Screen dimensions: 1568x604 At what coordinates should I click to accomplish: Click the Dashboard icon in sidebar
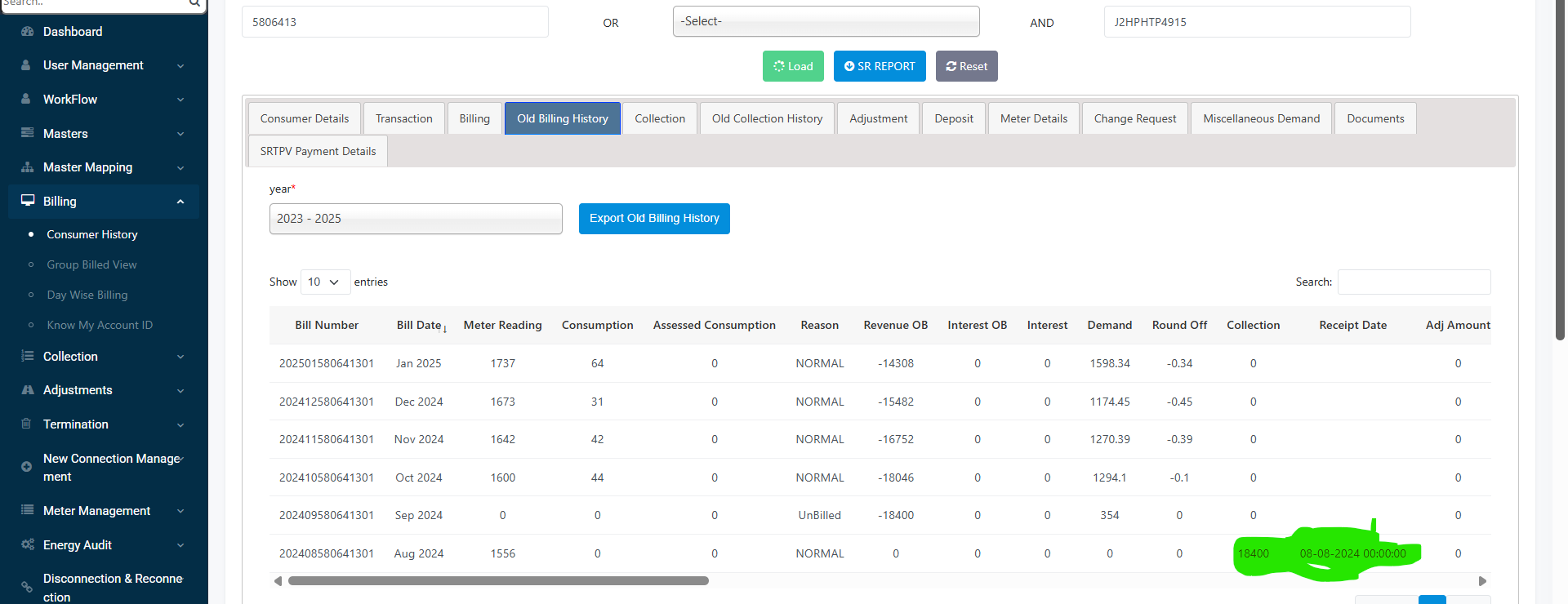coord(27,32)
